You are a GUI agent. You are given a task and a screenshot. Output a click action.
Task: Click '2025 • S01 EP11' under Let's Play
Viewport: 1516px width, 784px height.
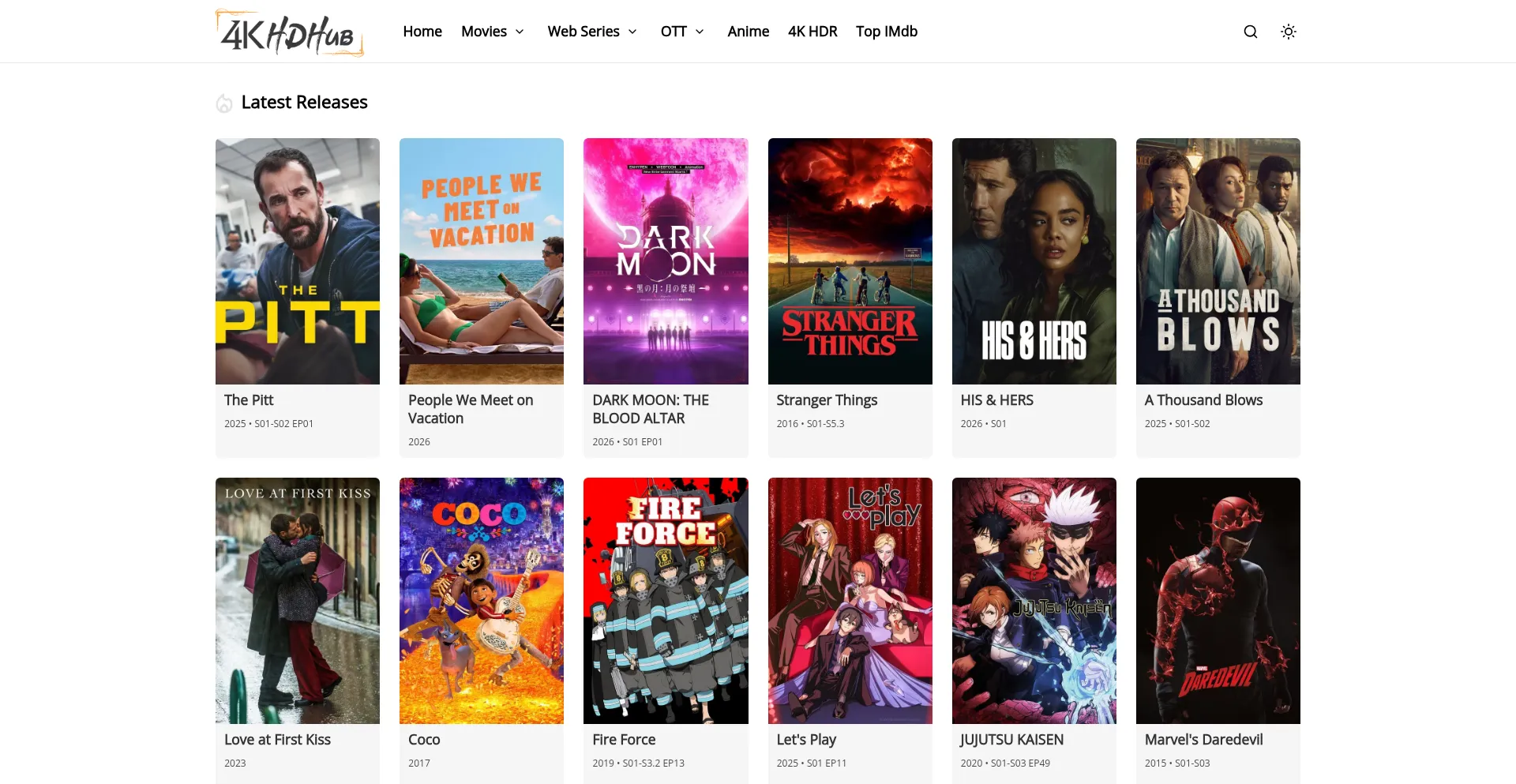811,763
